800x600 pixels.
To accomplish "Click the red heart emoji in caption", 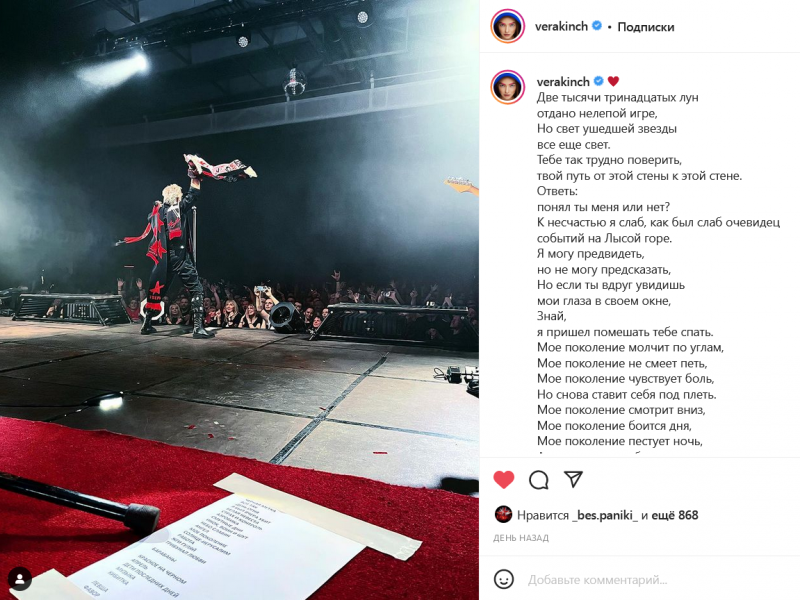I will point(613,81).
